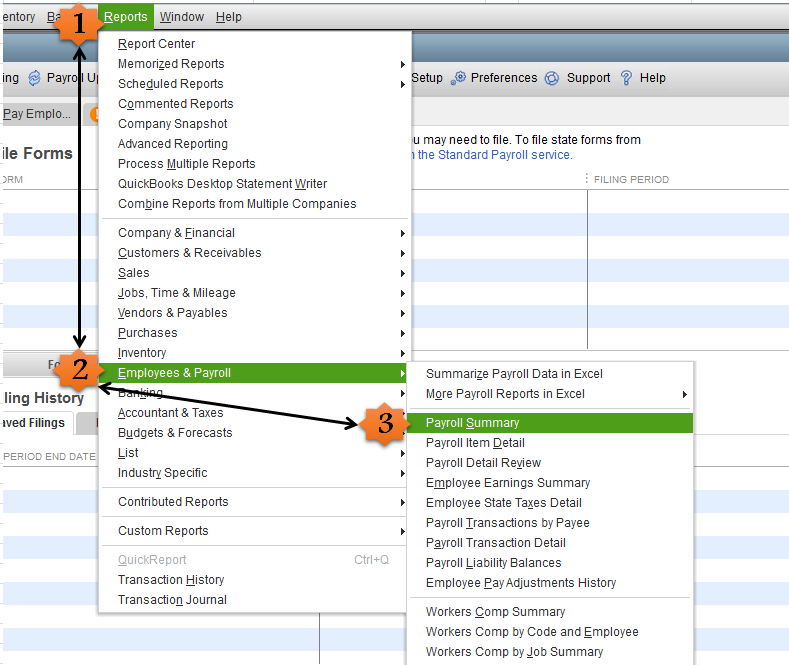Click the Standard Payroll service link
This screenshot has width=789, height=665.
pyautogui.click(x=495, y=155)
